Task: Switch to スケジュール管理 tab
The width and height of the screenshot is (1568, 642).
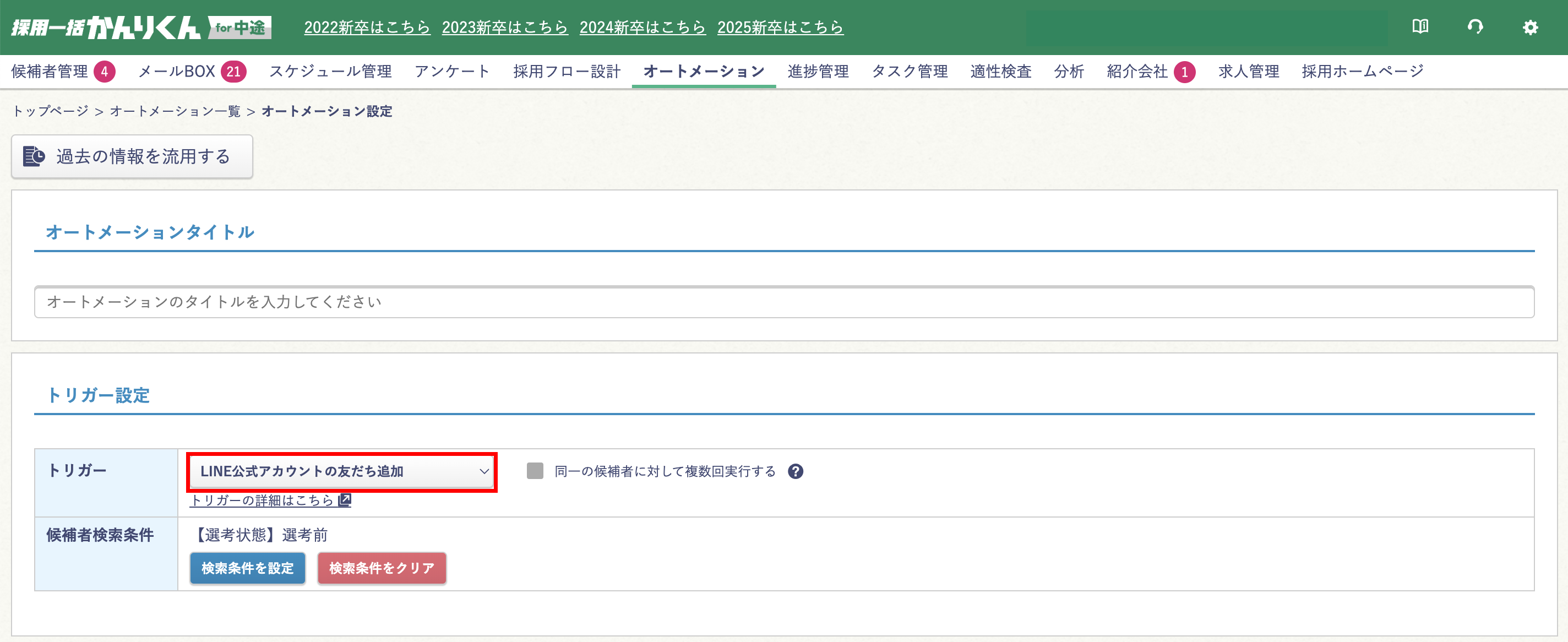Action: (330, 72)
